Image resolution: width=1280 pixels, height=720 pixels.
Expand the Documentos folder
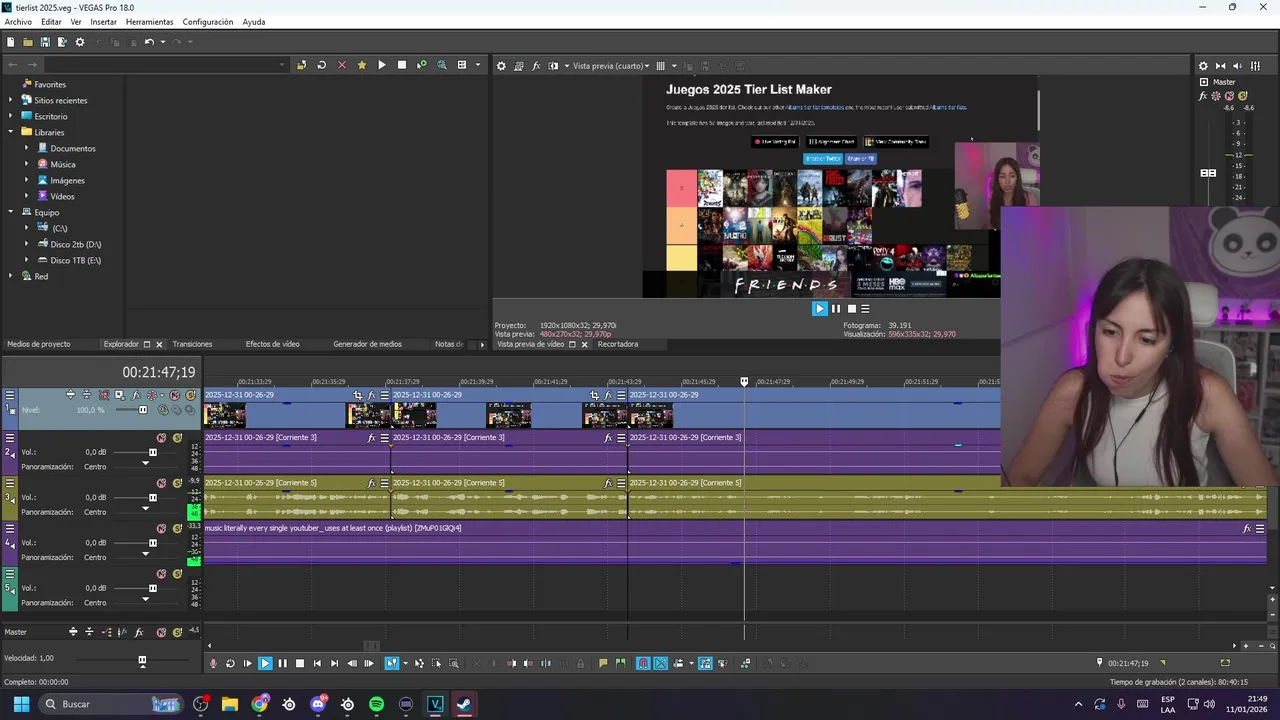point(28,148)
